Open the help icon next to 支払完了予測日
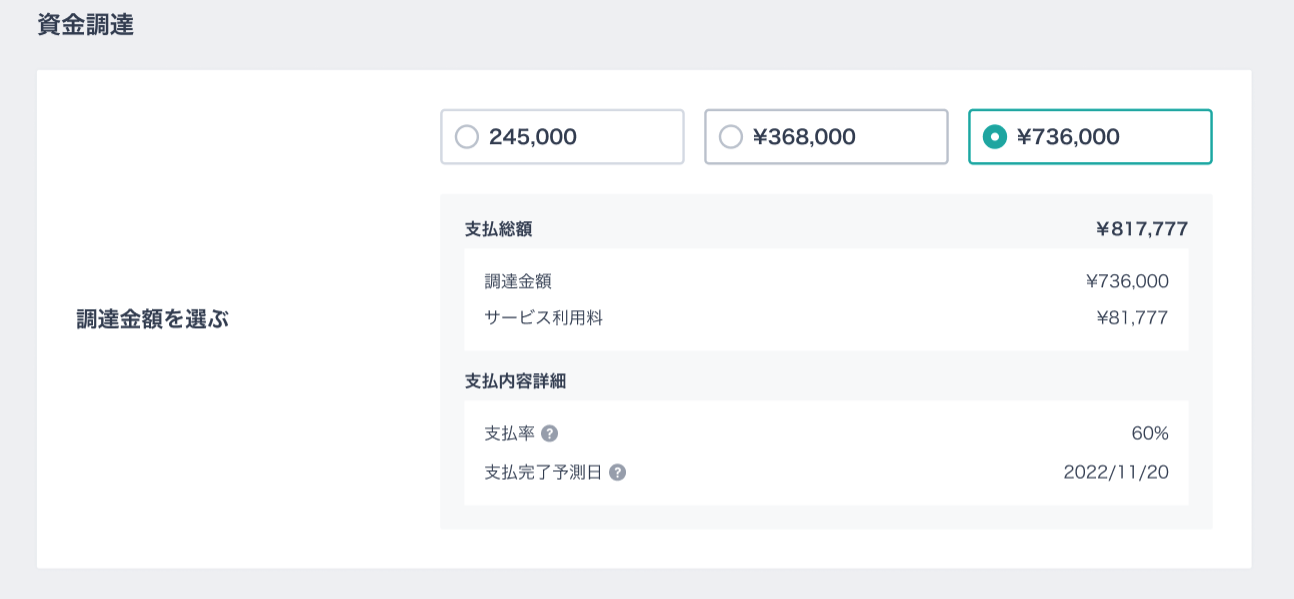The width and height of the screenshot is (1294, 599). tap(617, 472)
